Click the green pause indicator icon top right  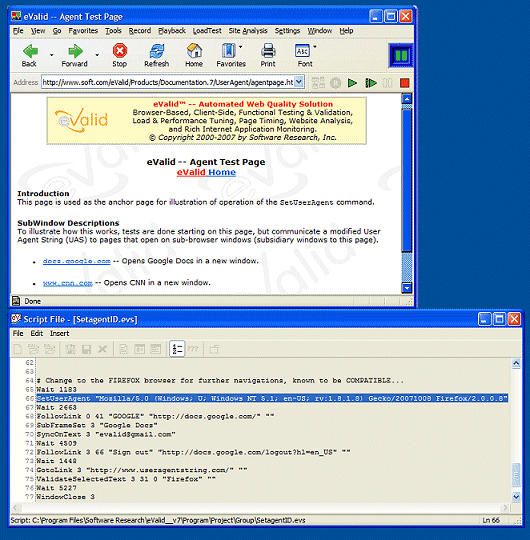[x=401, y=55]
